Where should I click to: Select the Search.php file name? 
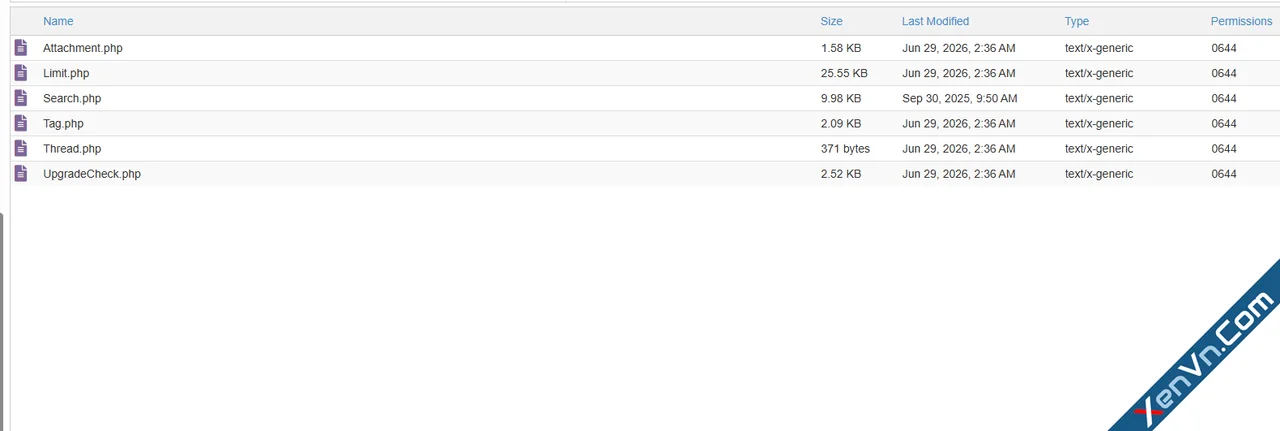point(72,98)
